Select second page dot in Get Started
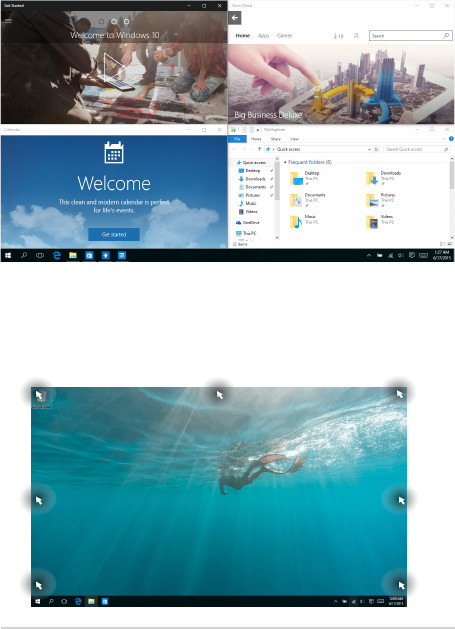 [114, 21]
